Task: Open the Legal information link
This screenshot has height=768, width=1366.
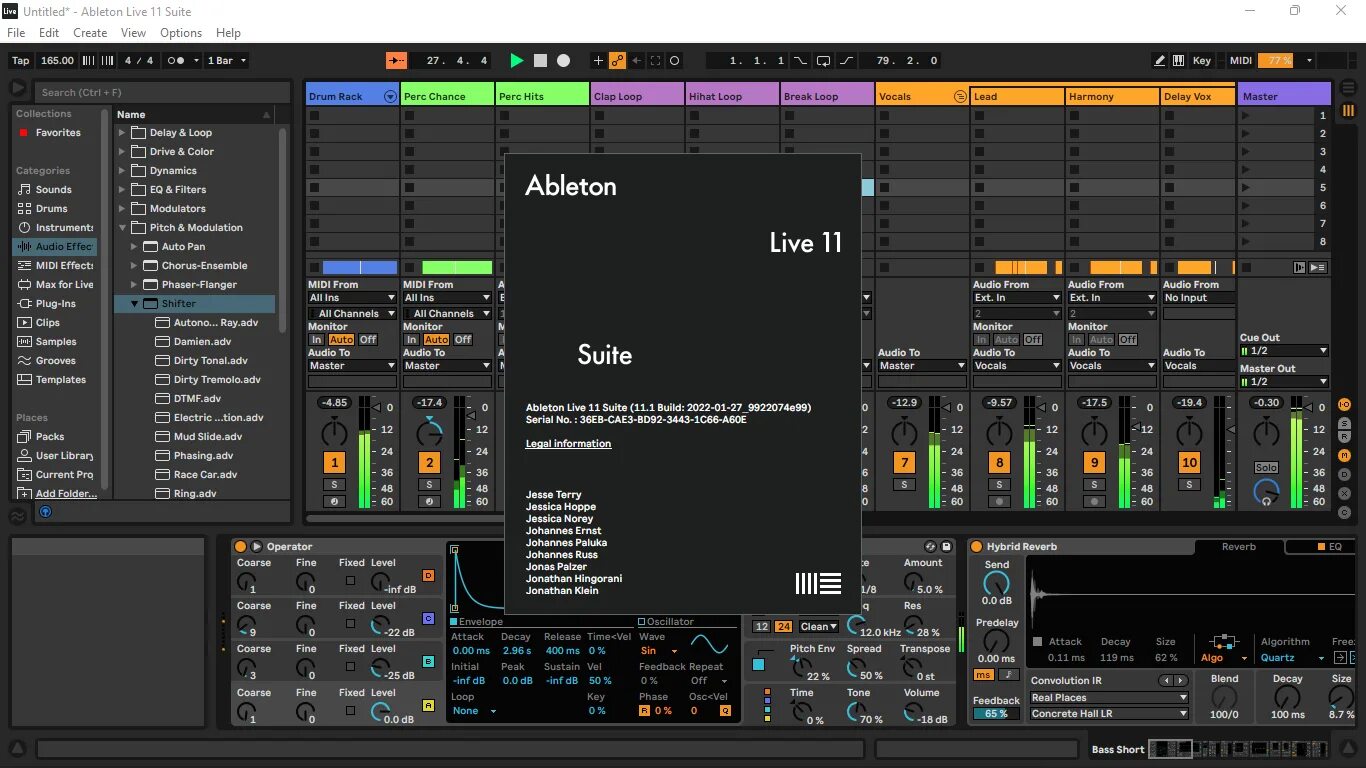Action: (x=568, y=443)
